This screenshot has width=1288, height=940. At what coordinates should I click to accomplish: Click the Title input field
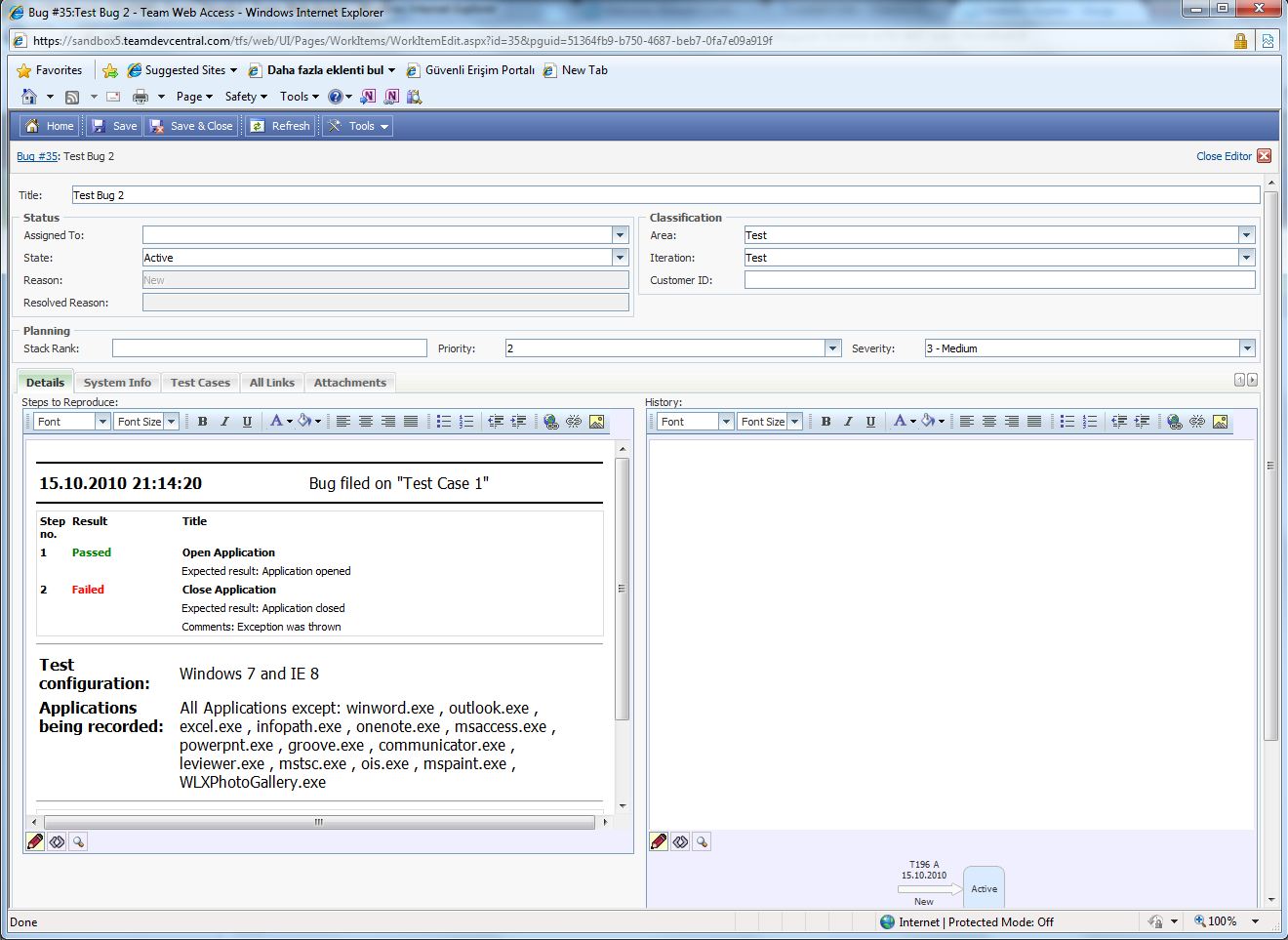[x=665, y=195]
